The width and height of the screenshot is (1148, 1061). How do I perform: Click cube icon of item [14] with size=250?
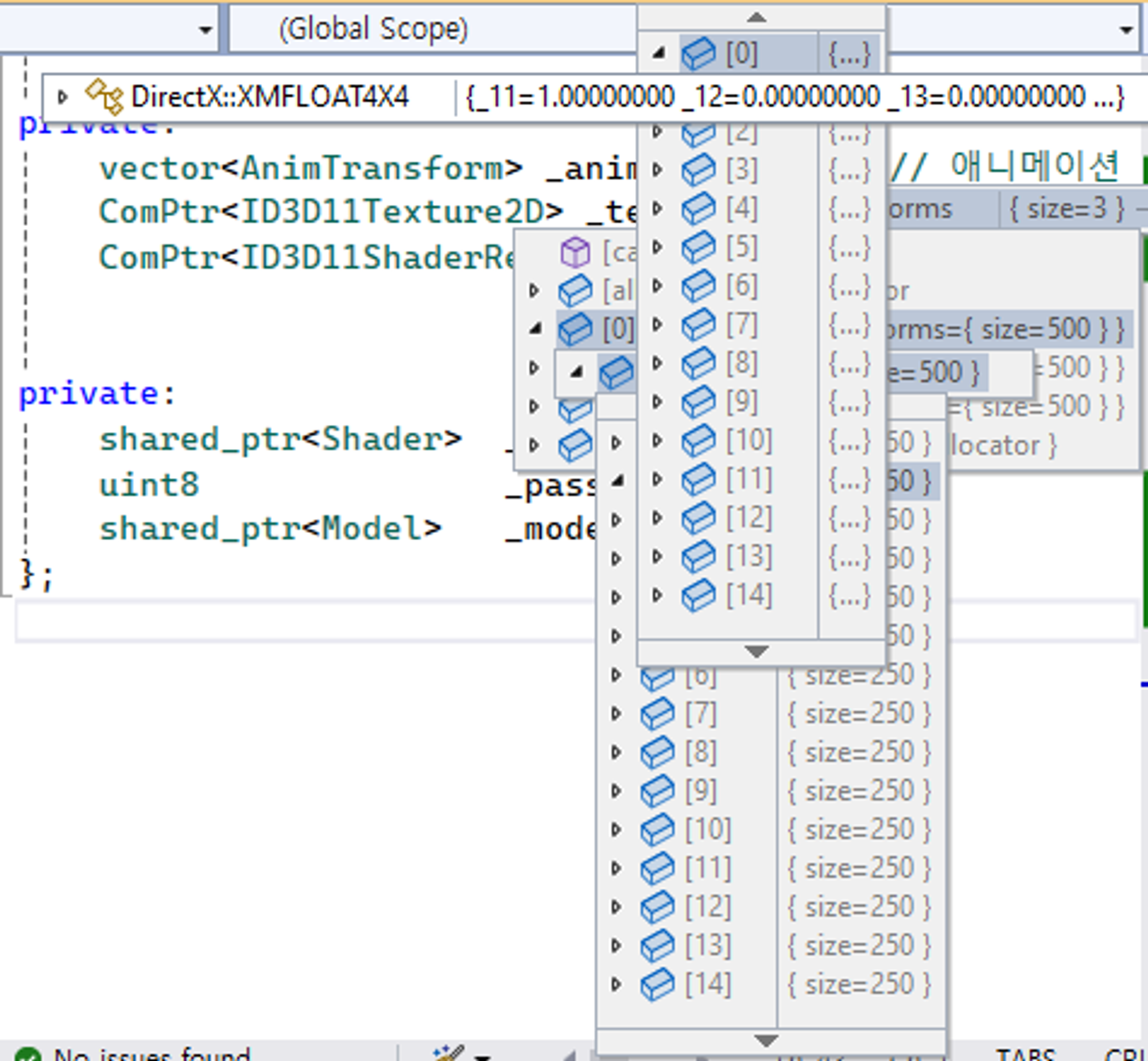657,985
